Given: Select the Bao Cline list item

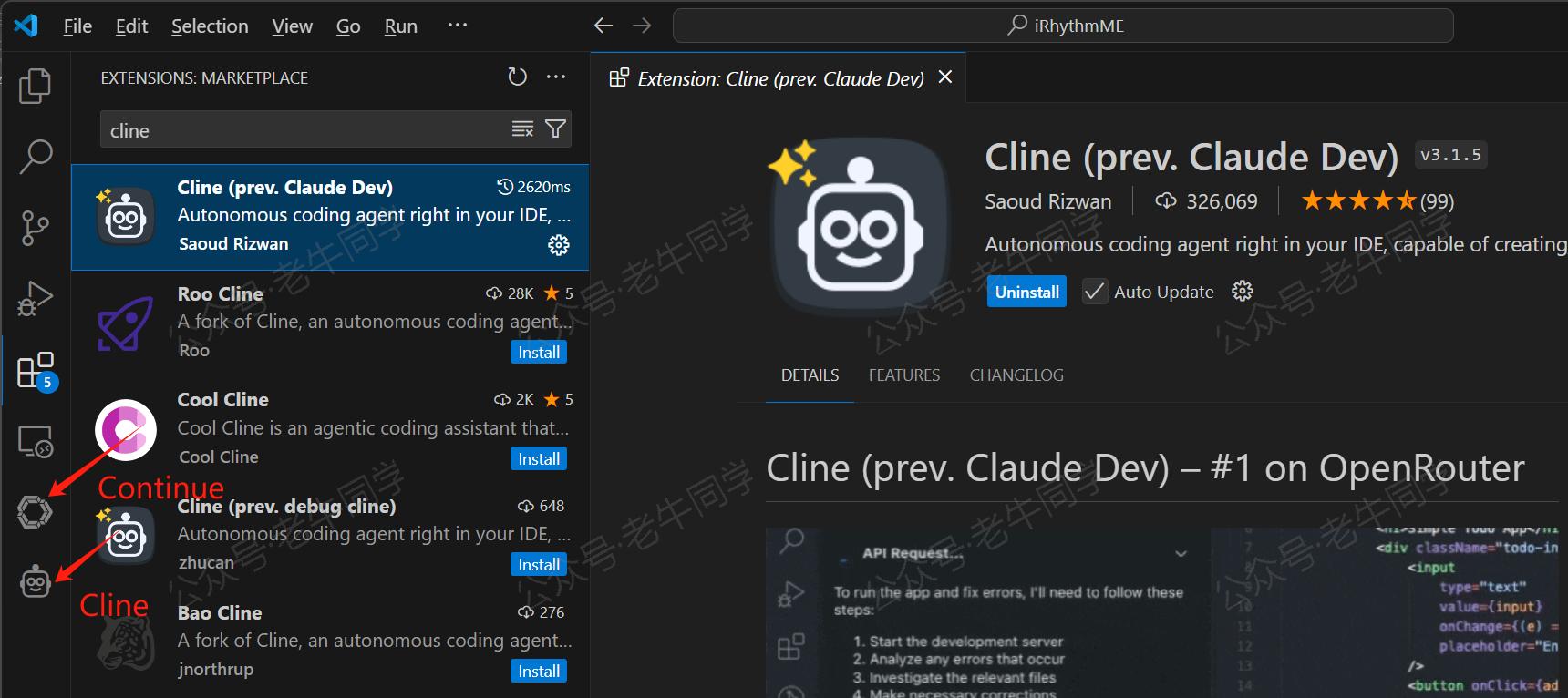Looking at the screenshot, I should tap(330, 642).
